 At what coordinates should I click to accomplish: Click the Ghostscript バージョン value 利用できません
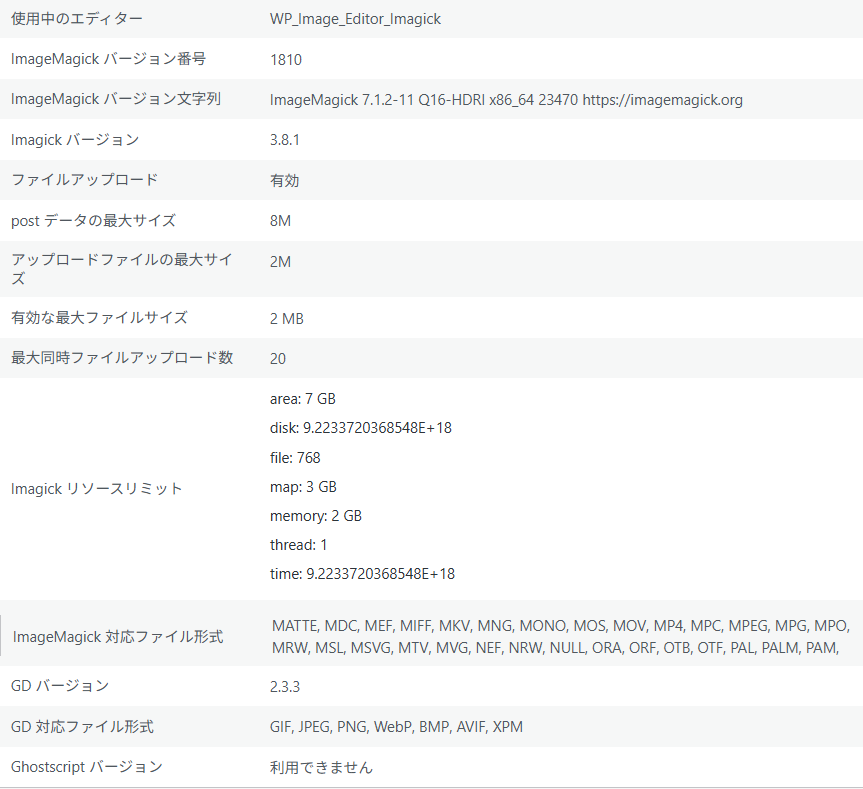point(321,768)
